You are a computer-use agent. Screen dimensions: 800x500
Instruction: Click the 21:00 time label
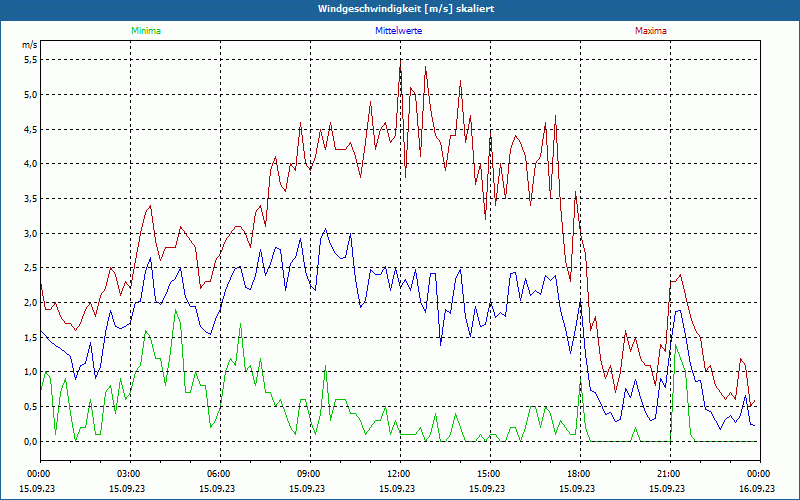coord(670,474)
